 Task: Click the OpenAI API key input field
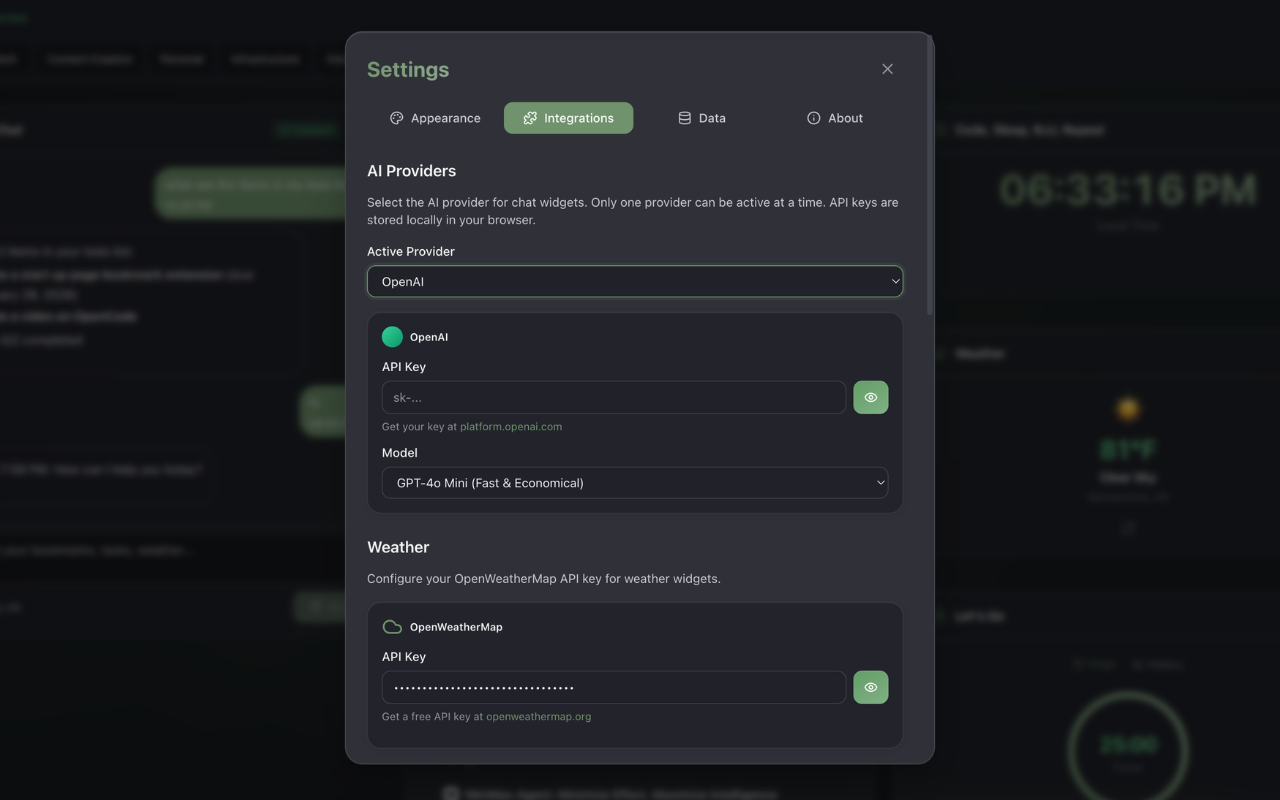613,397
